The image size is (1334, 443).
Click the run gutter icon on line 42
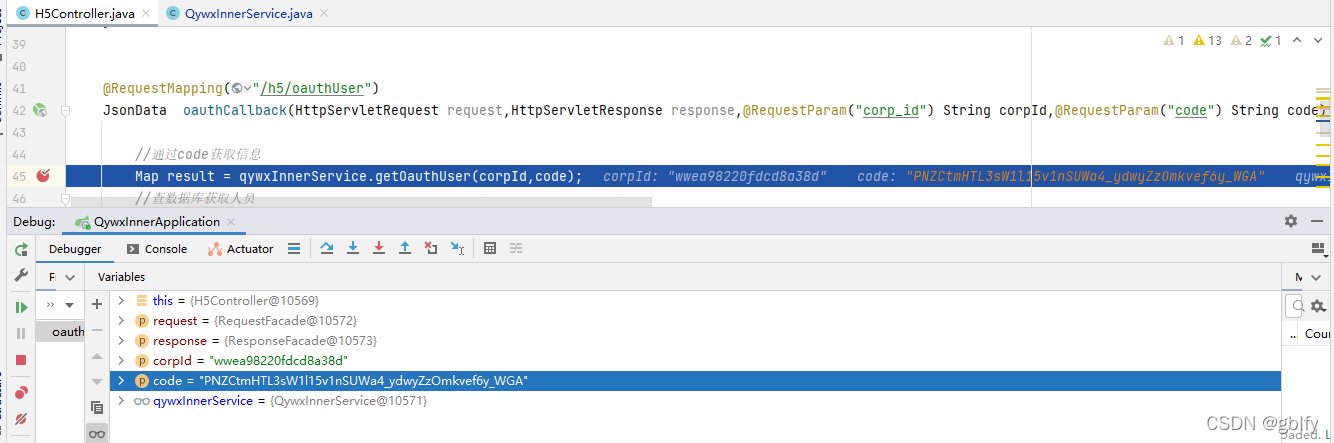click(x=40, y=110)
